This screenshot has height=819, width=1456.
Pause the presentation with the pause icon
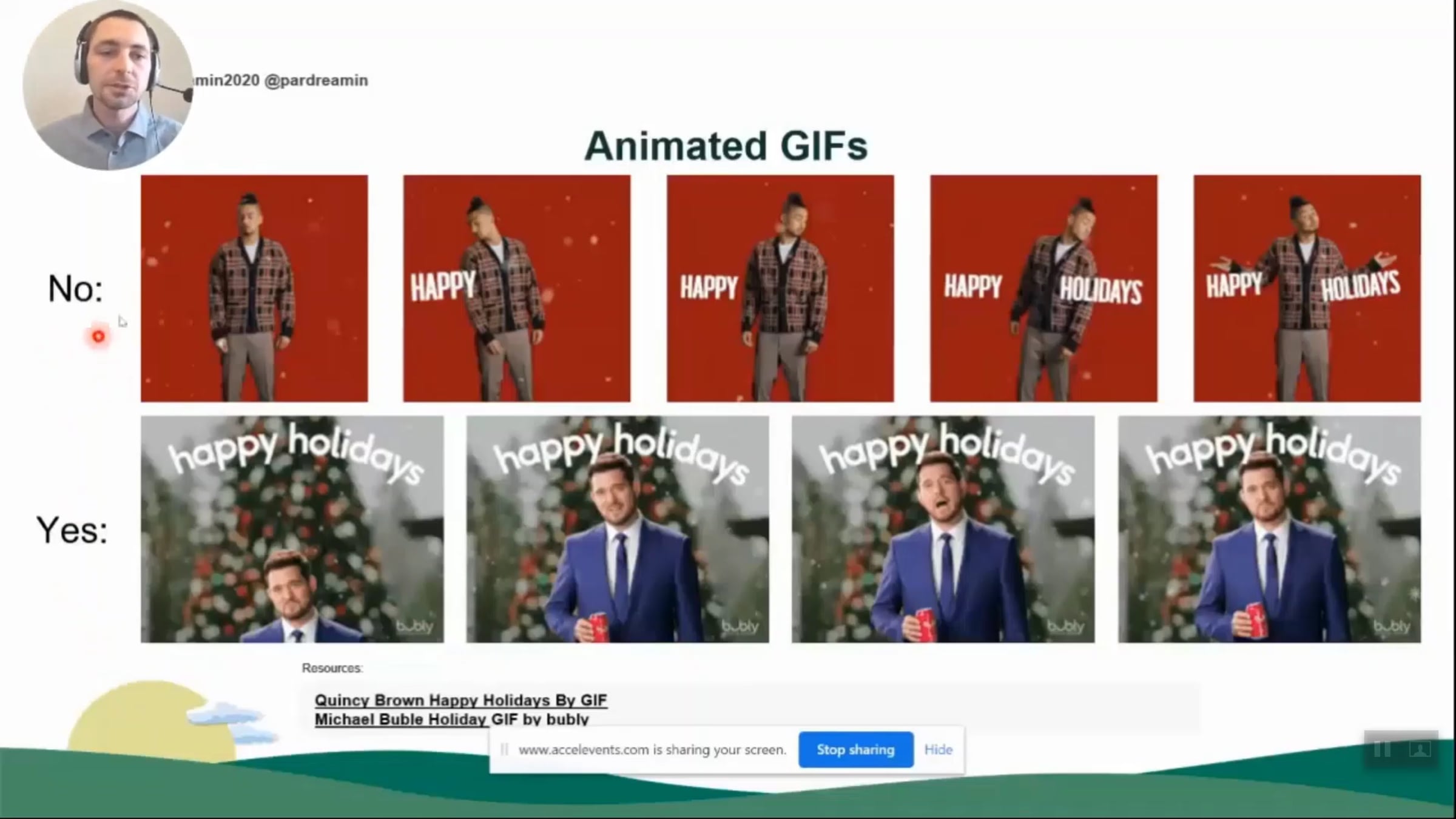click(x=1383, y=749)
